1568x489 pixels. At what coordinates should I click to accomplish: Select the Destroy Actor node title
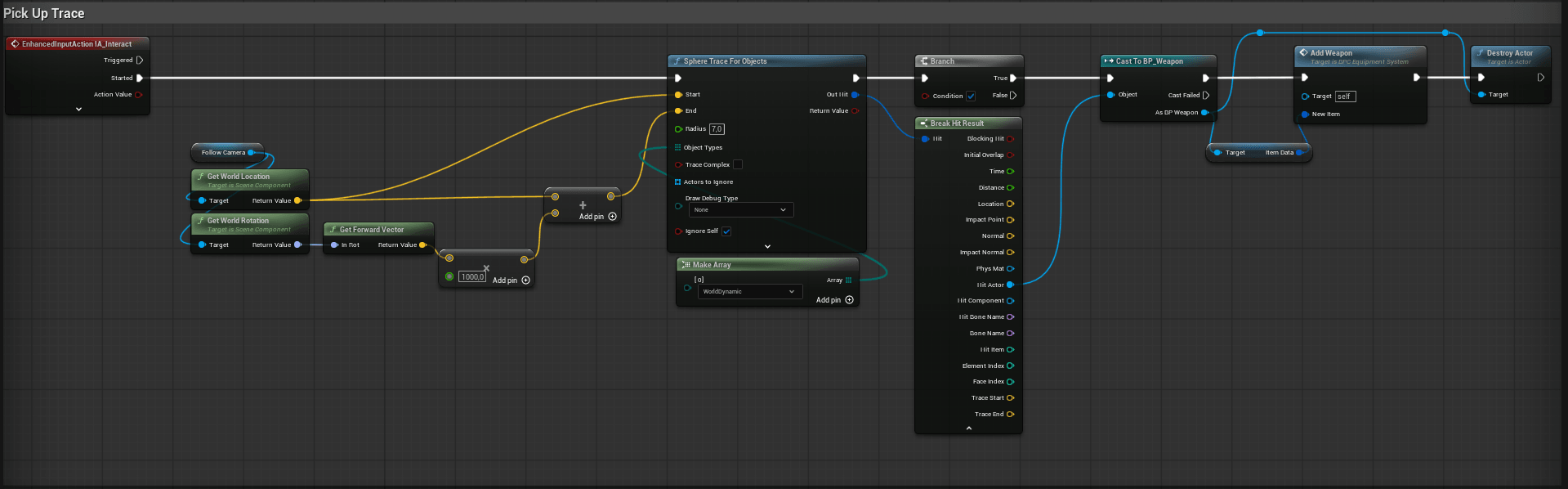pos(1509,53)
